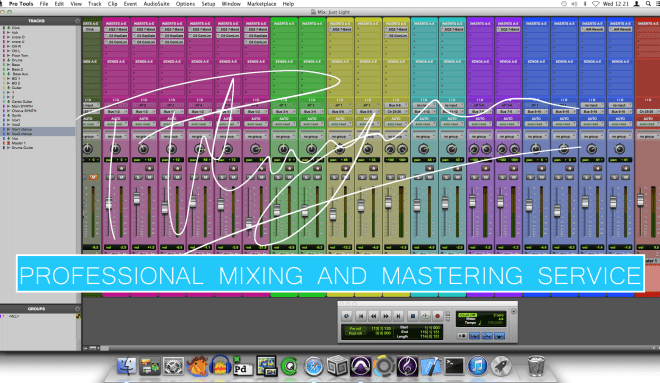
Task: Click the Master 1 track type icon
Action: [8, 143]
